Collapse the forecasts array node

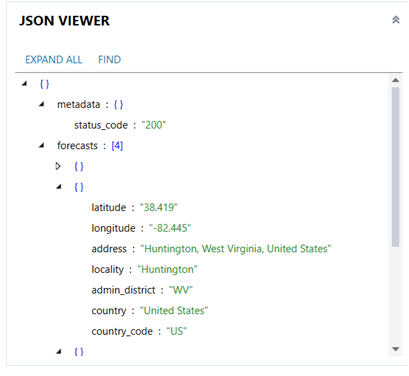pos(42,145)
